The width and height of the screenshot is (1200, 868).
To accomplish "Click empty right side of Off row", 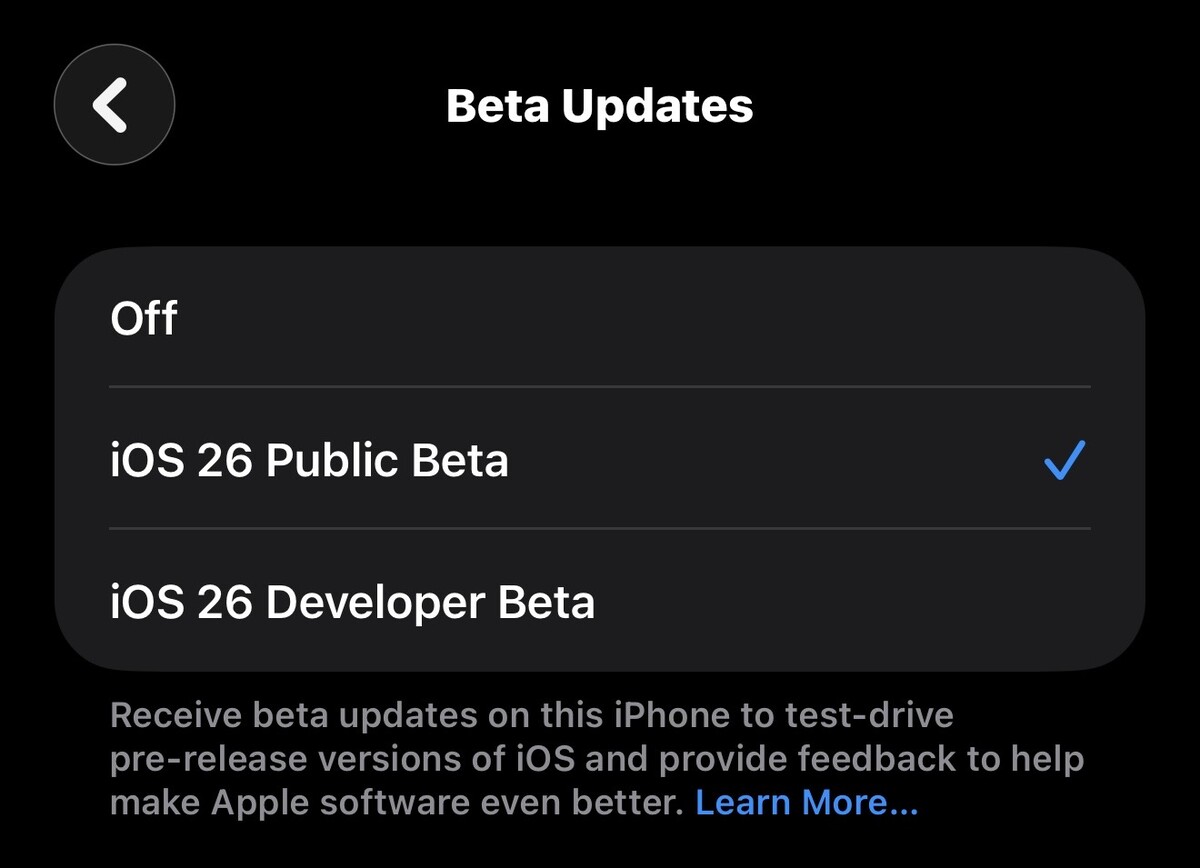I will (900, 319).
